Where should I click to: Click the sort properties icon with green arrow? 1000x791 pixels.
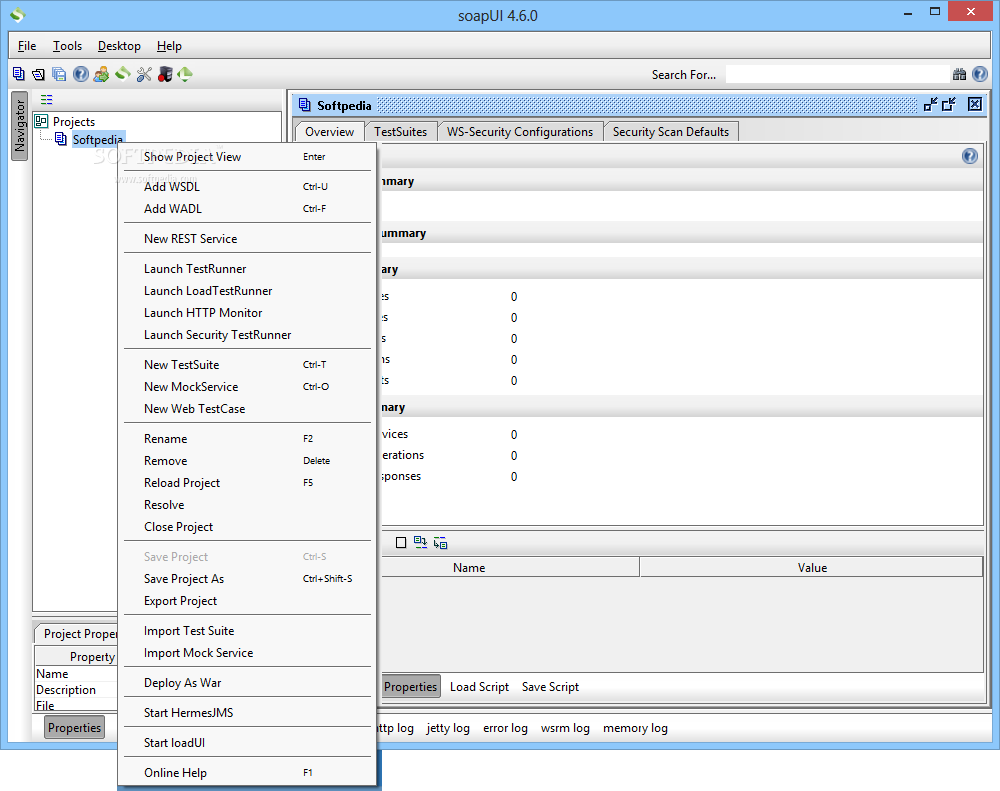click(420, 542)
